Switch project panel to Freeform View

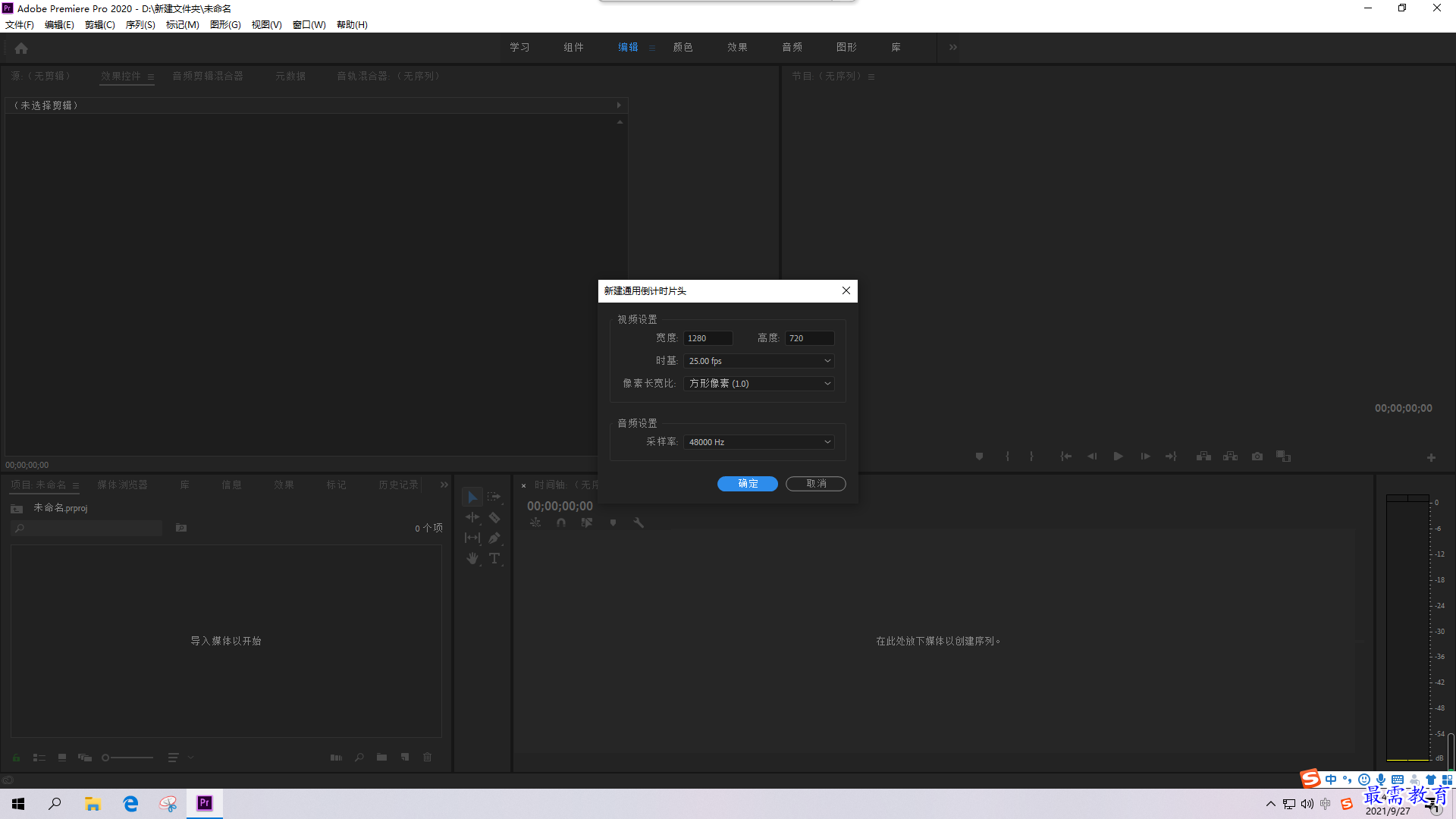[x=85, y=758]
